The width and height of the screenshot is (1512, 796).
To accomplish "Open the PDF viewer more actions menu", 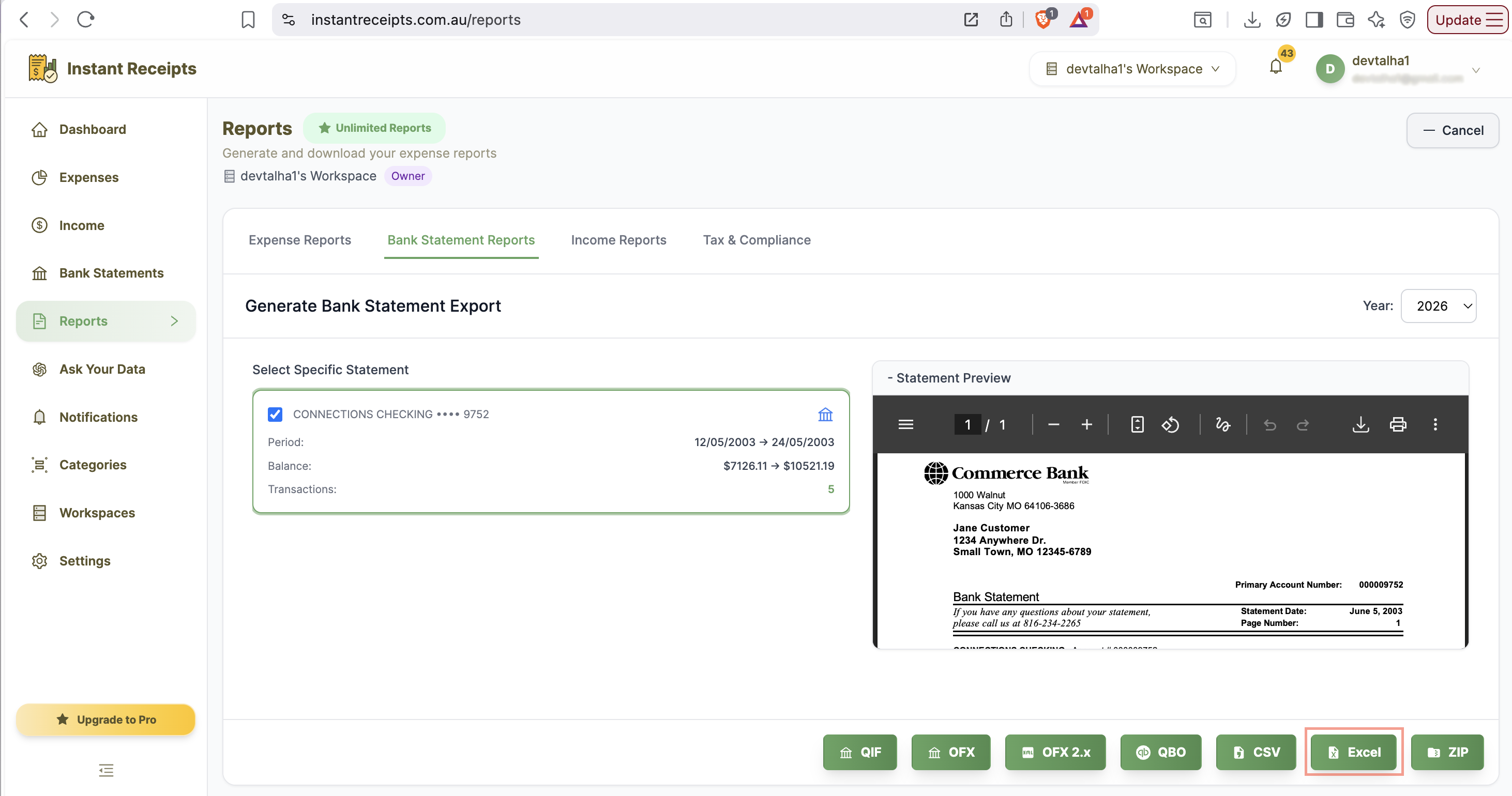I will tap(1435, 424).
